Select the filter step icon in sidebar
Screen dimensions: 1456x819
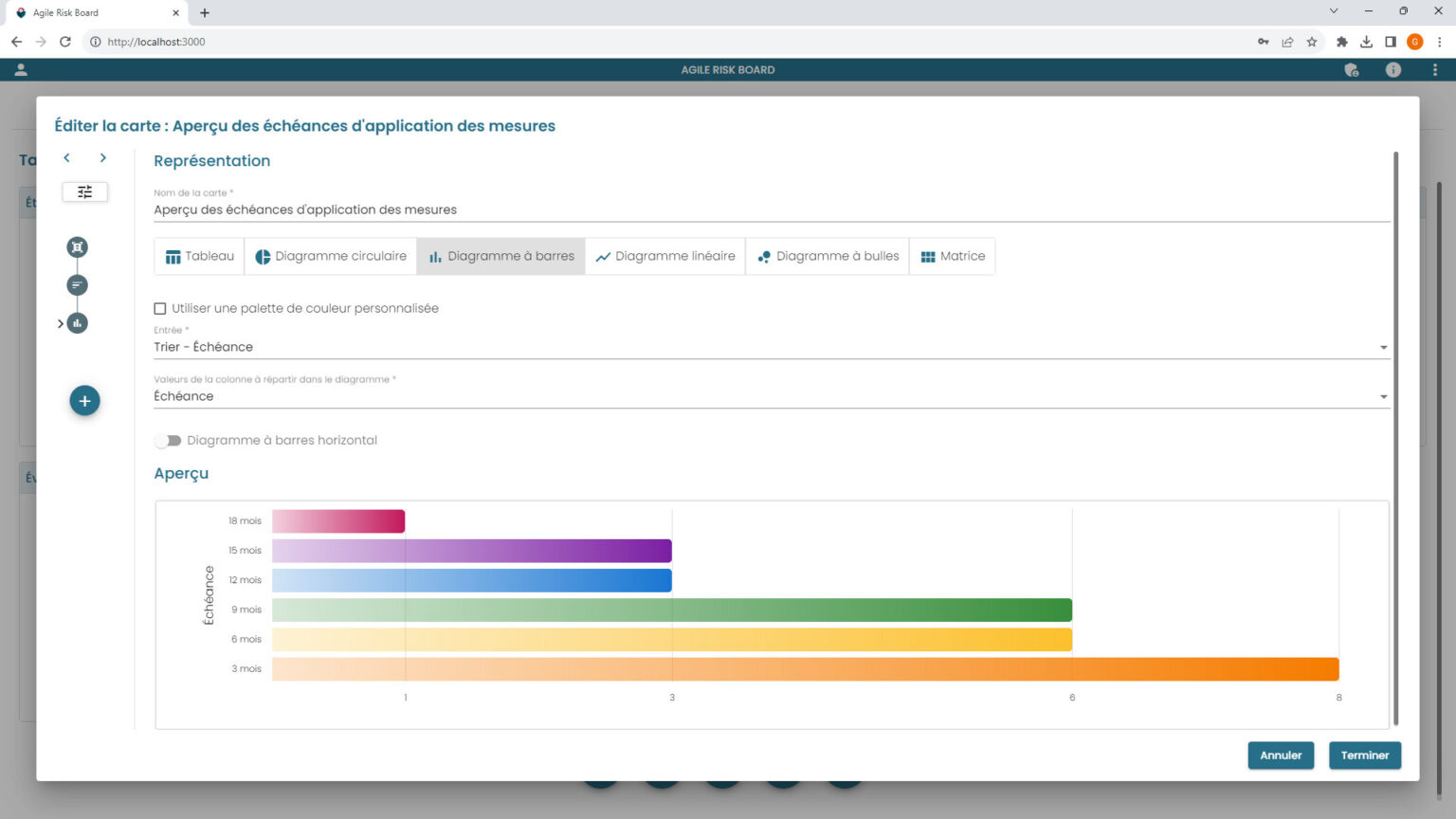coord(77,285)
